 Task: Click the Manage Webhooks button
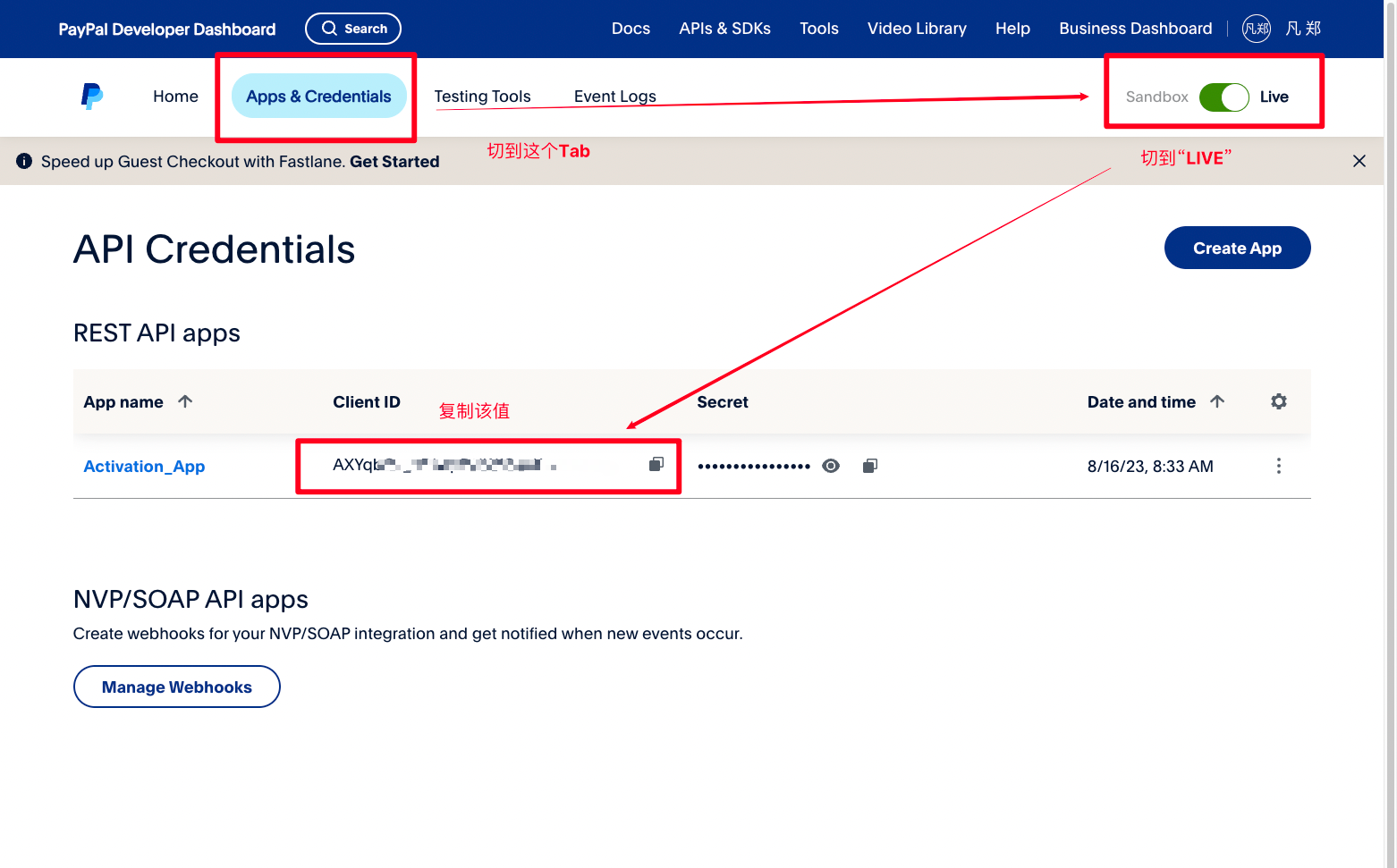(177, 687)
